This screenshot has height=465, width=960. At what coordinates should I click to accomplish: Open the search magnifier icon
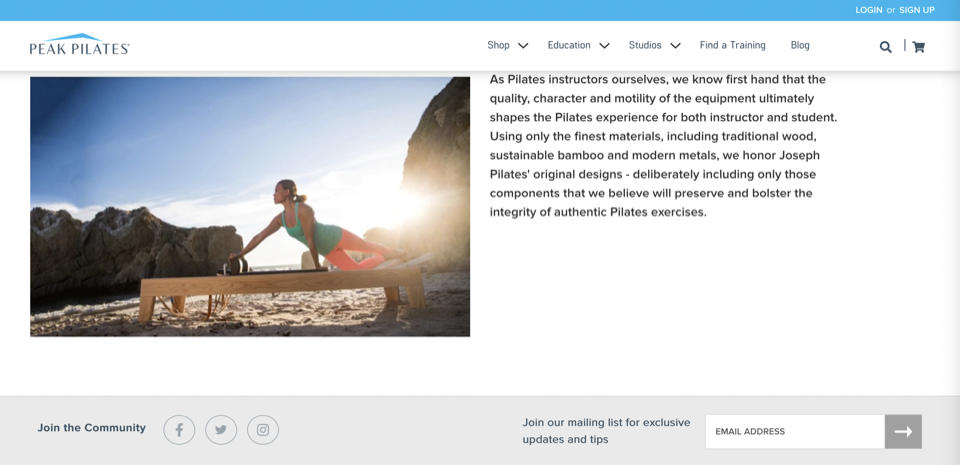pos(885,46)
